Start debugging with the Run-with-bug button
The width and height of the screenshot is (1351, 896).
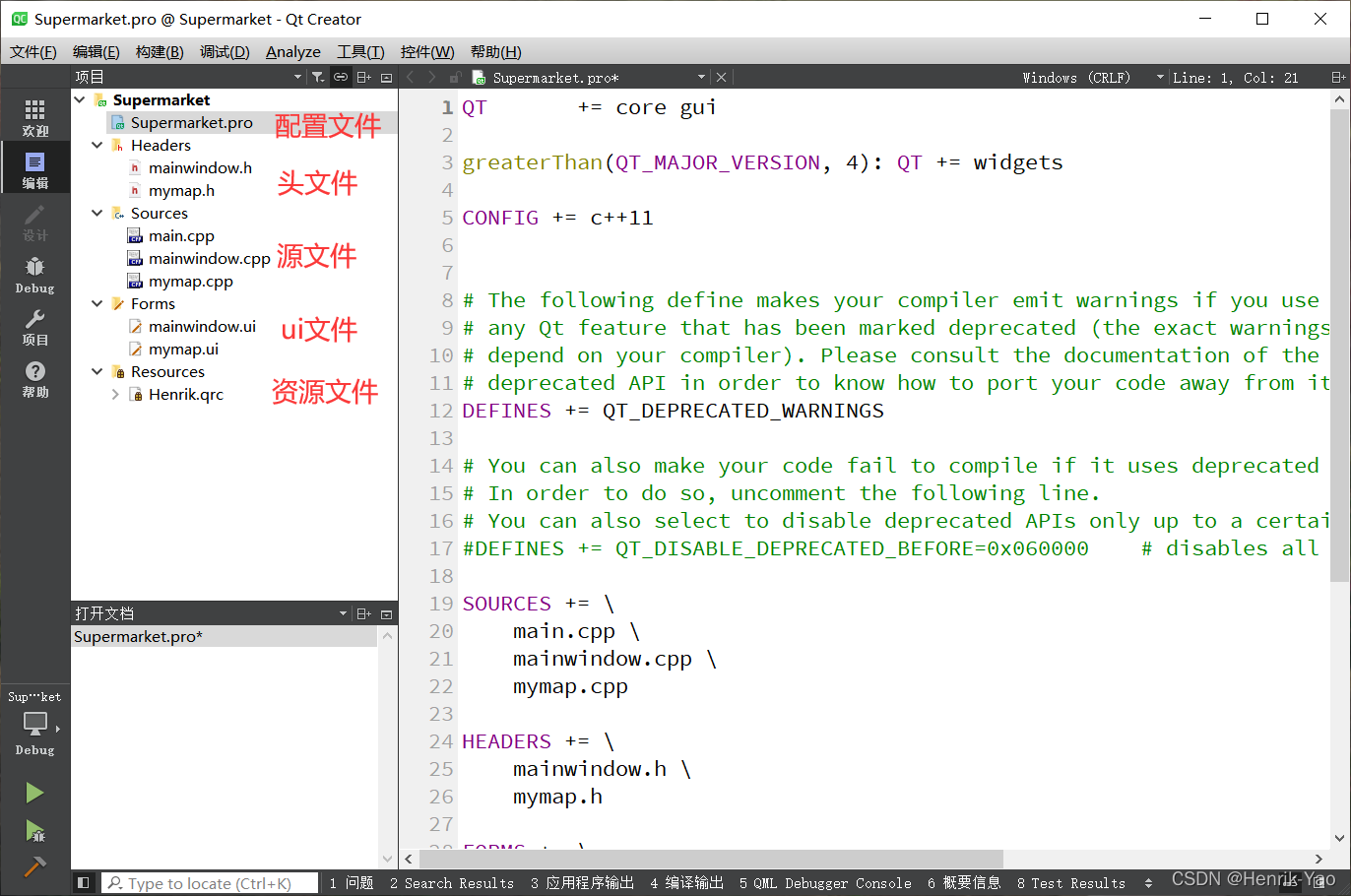[34, 831]
